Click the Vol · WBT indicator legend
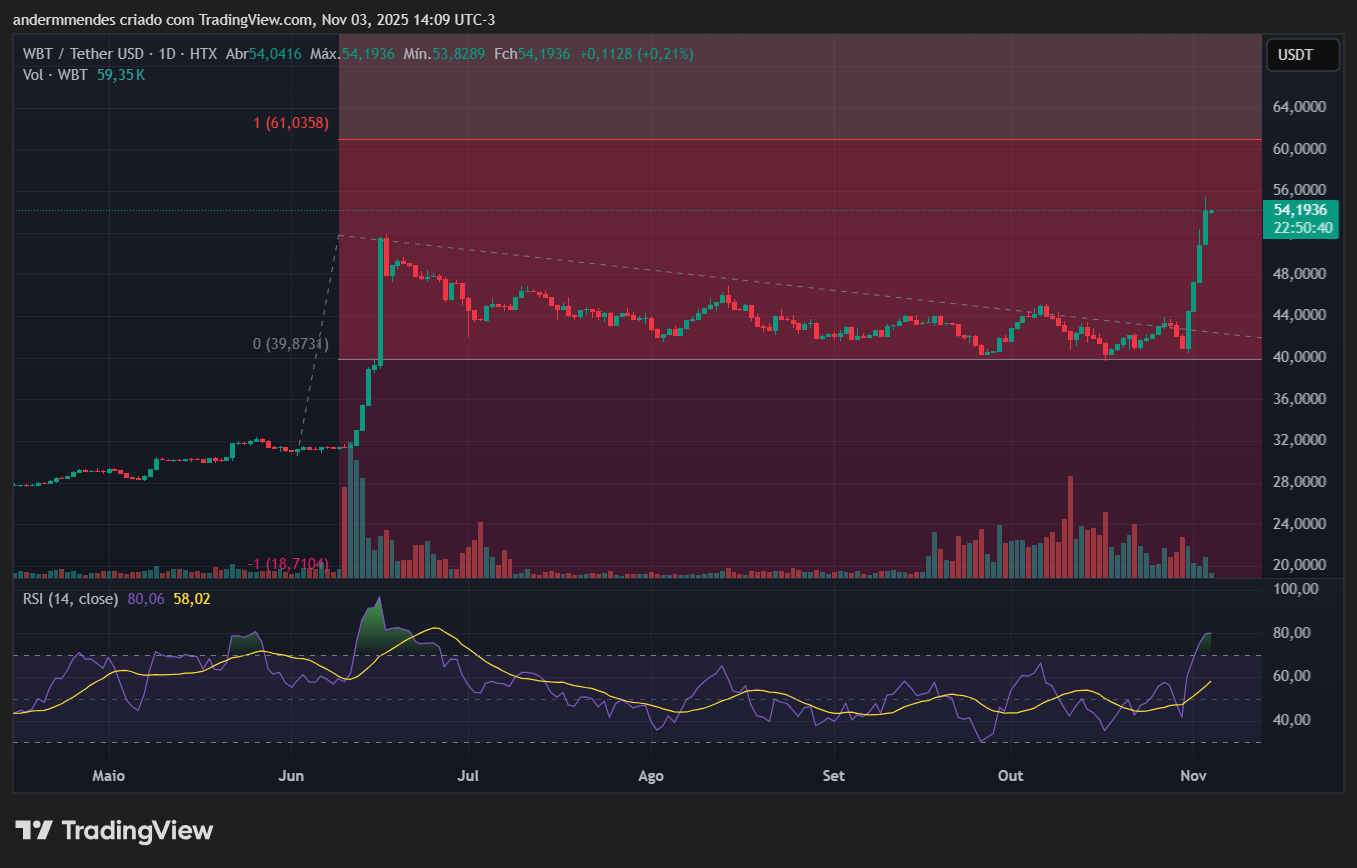The image size is (1357, 868). click(x=53, y=74)
